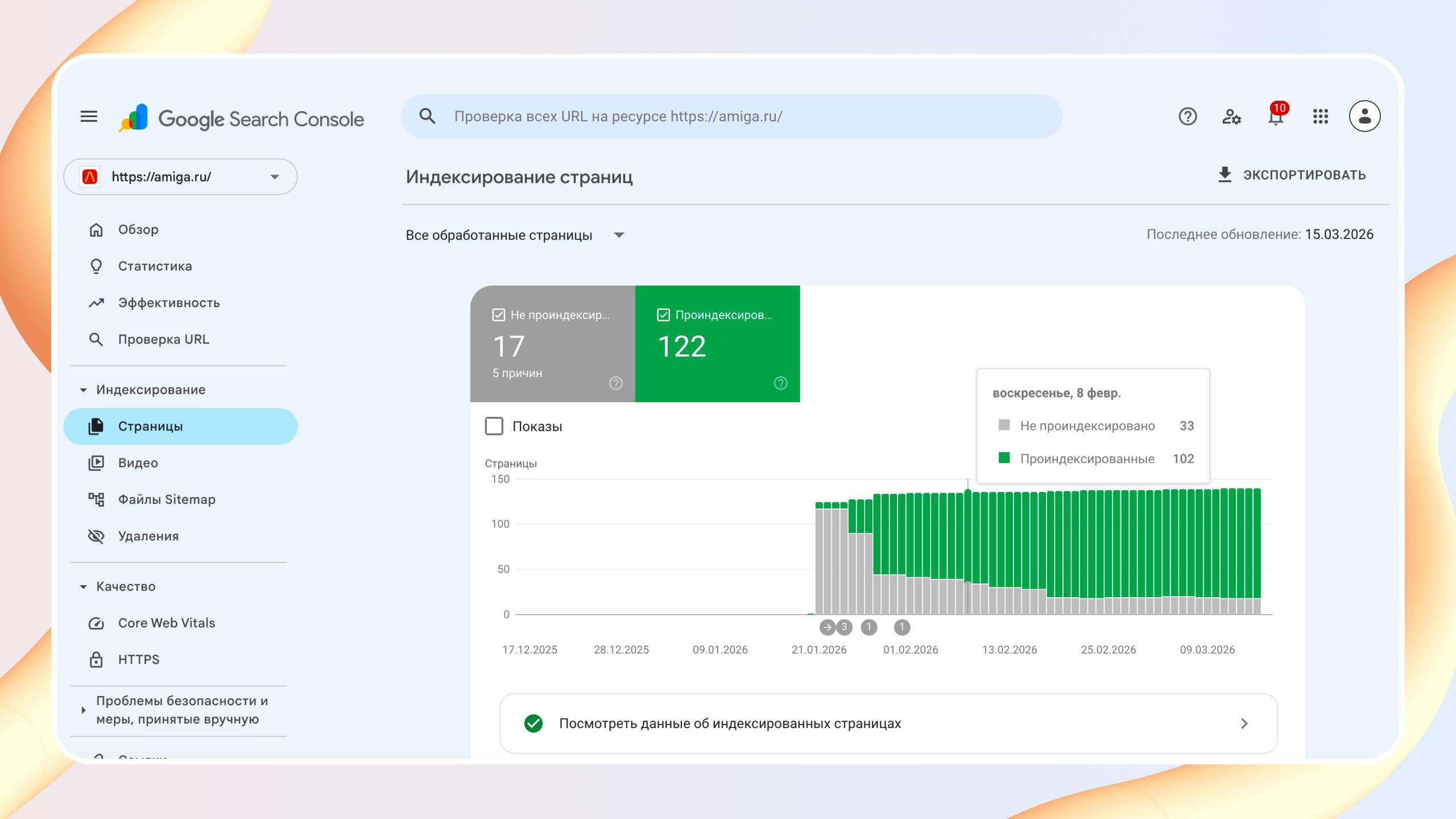Open Core Web Vitals report
Screen dimensions: 1456x819
tap(166, 623)
